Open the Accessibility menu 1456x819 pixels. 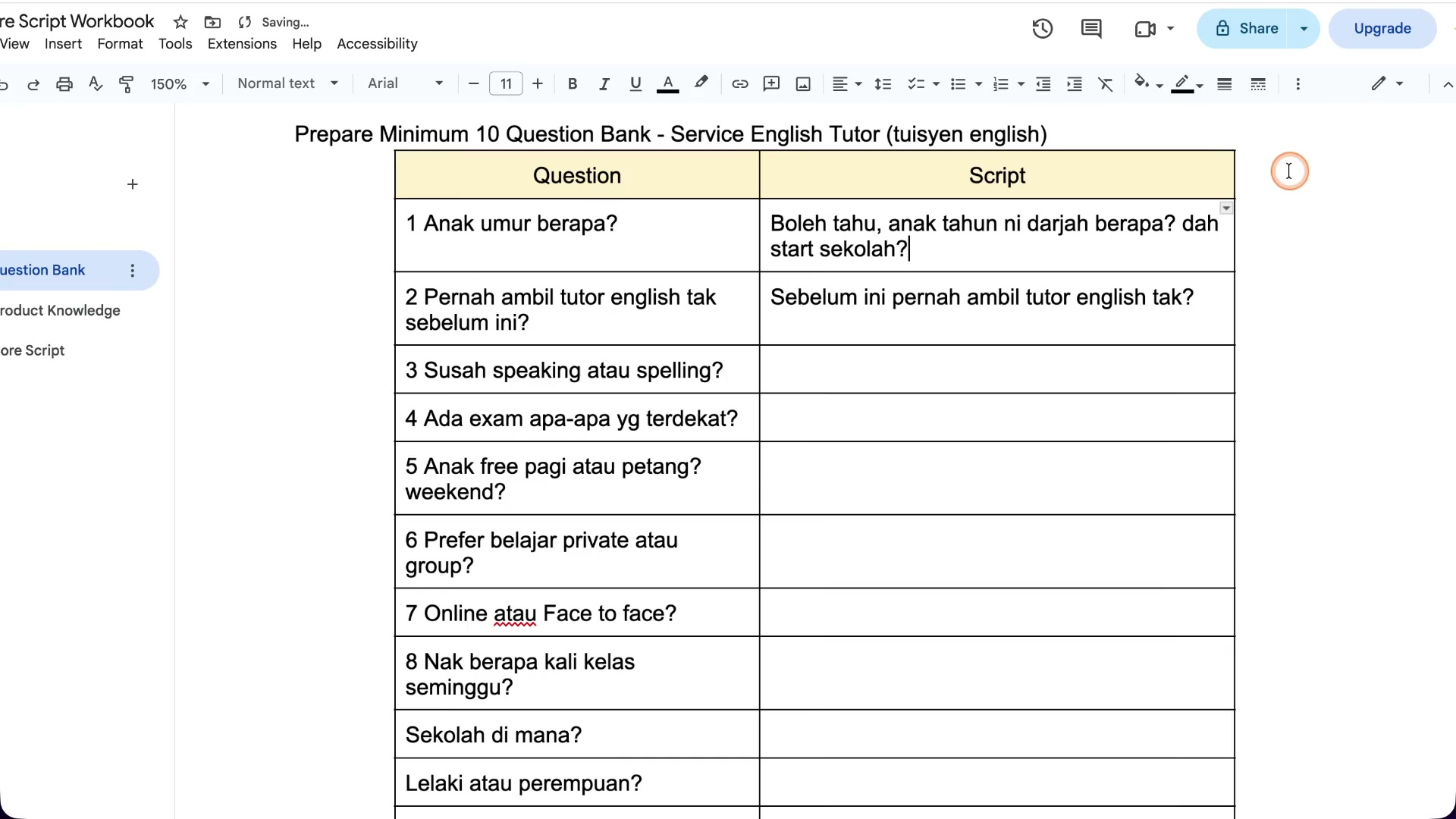click(x=377, y=44)
